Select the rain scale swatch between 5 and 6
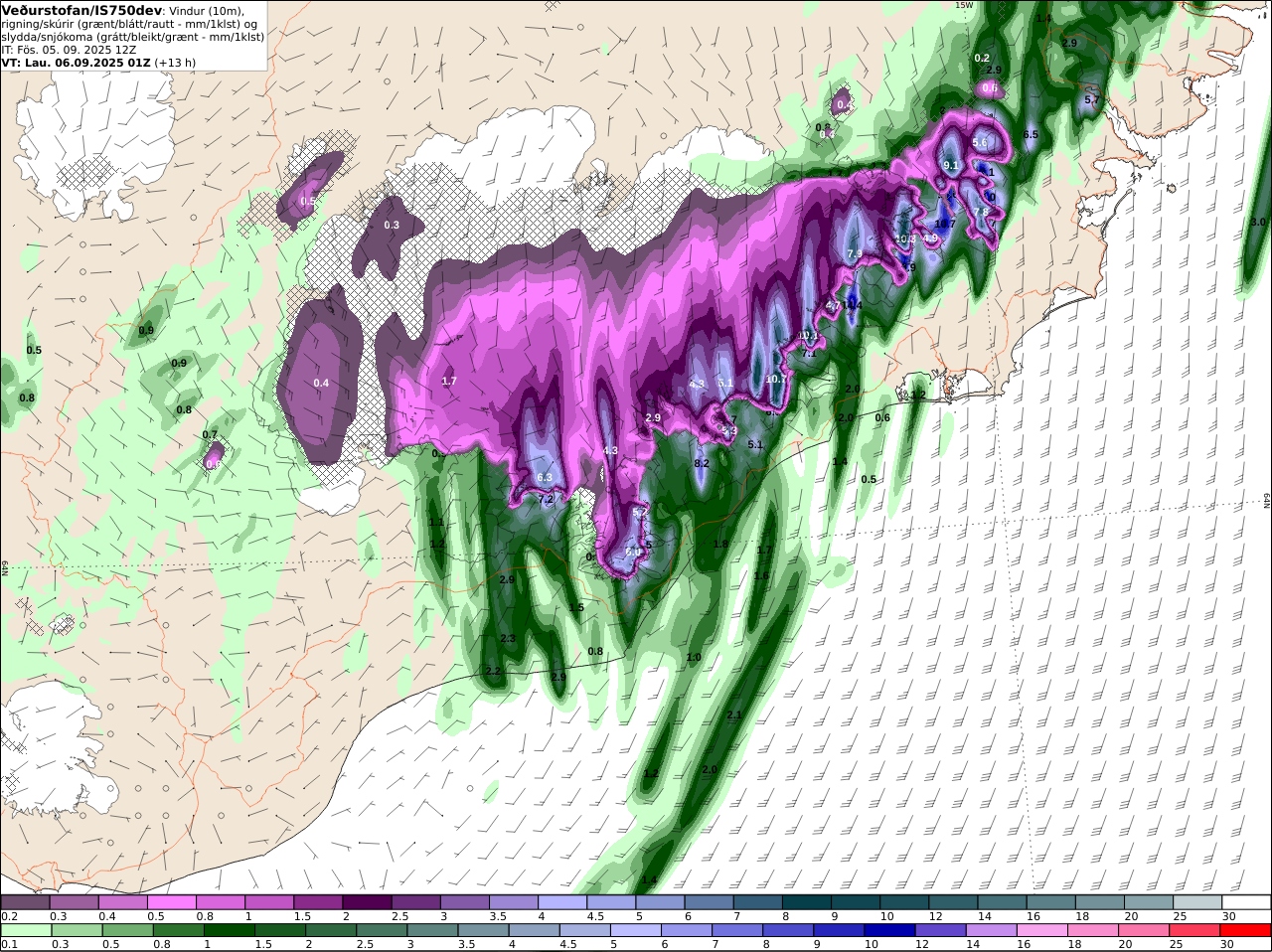This screenshot has height=952, width=1272. click(635, 930)
